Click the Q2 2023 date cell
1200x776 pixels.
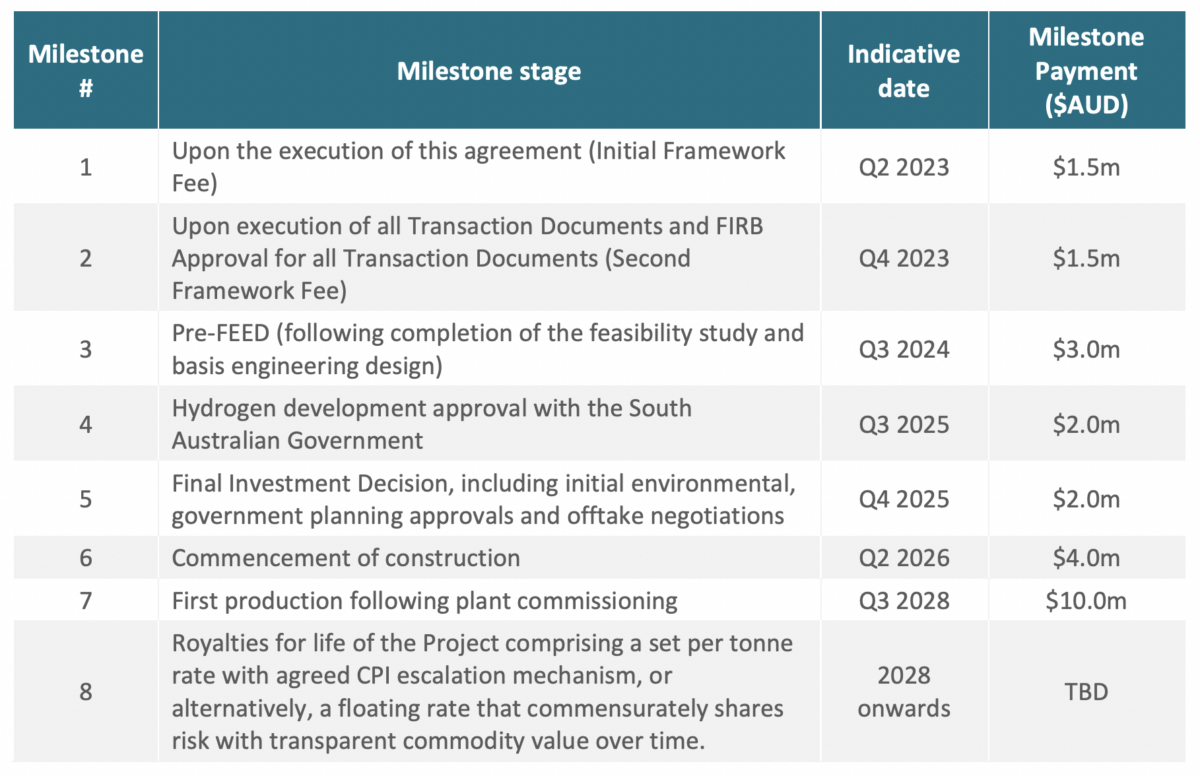coord(904,167)
